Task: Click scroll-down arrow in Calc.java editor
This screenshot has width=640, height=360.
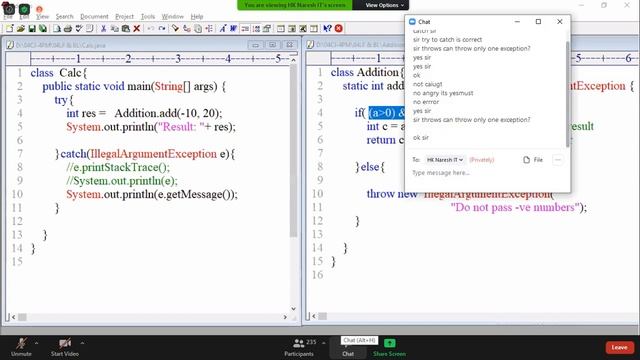Action: coord(293,309)
